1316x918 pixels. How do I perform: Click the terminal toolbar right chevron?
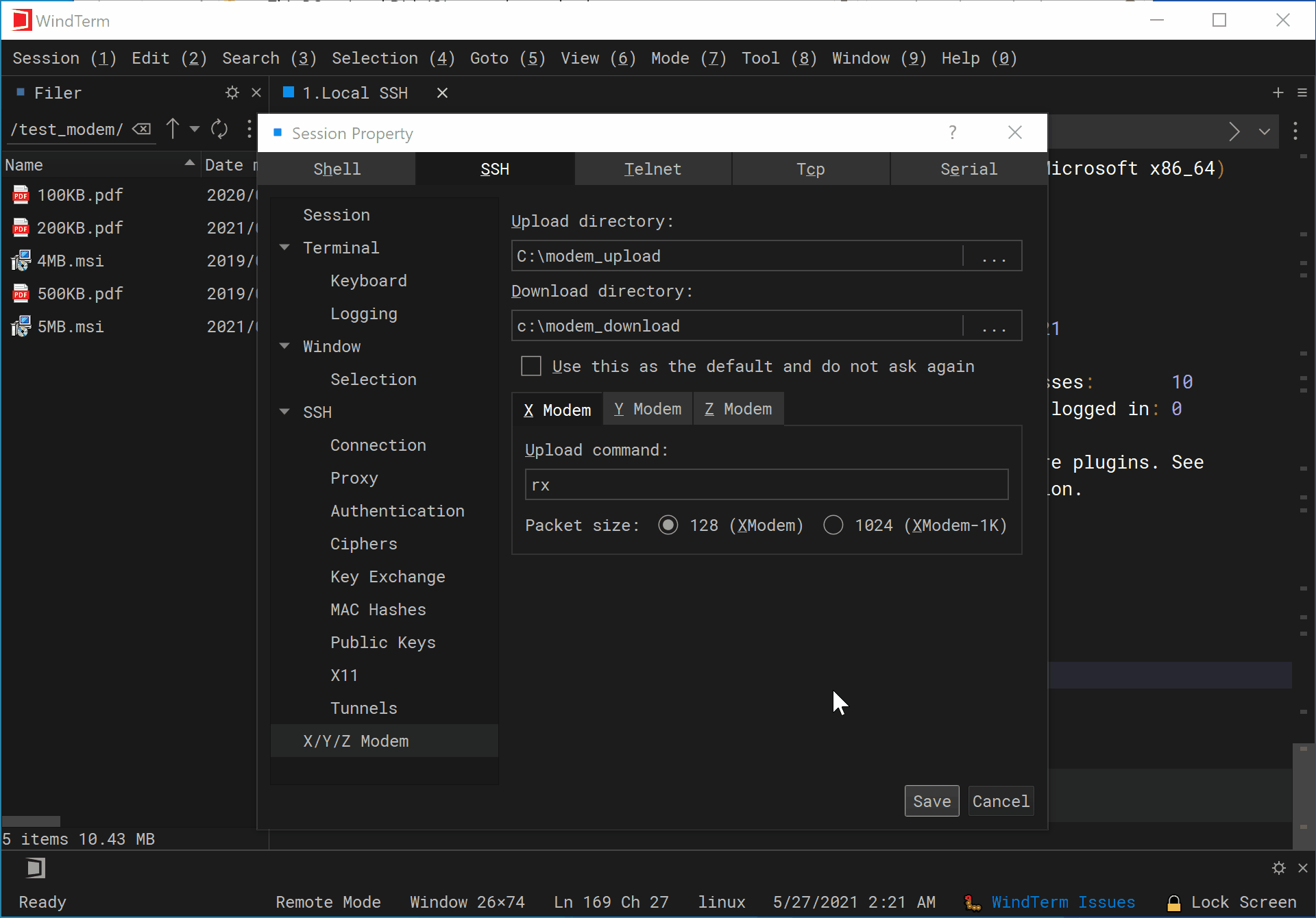point(1234,132)
